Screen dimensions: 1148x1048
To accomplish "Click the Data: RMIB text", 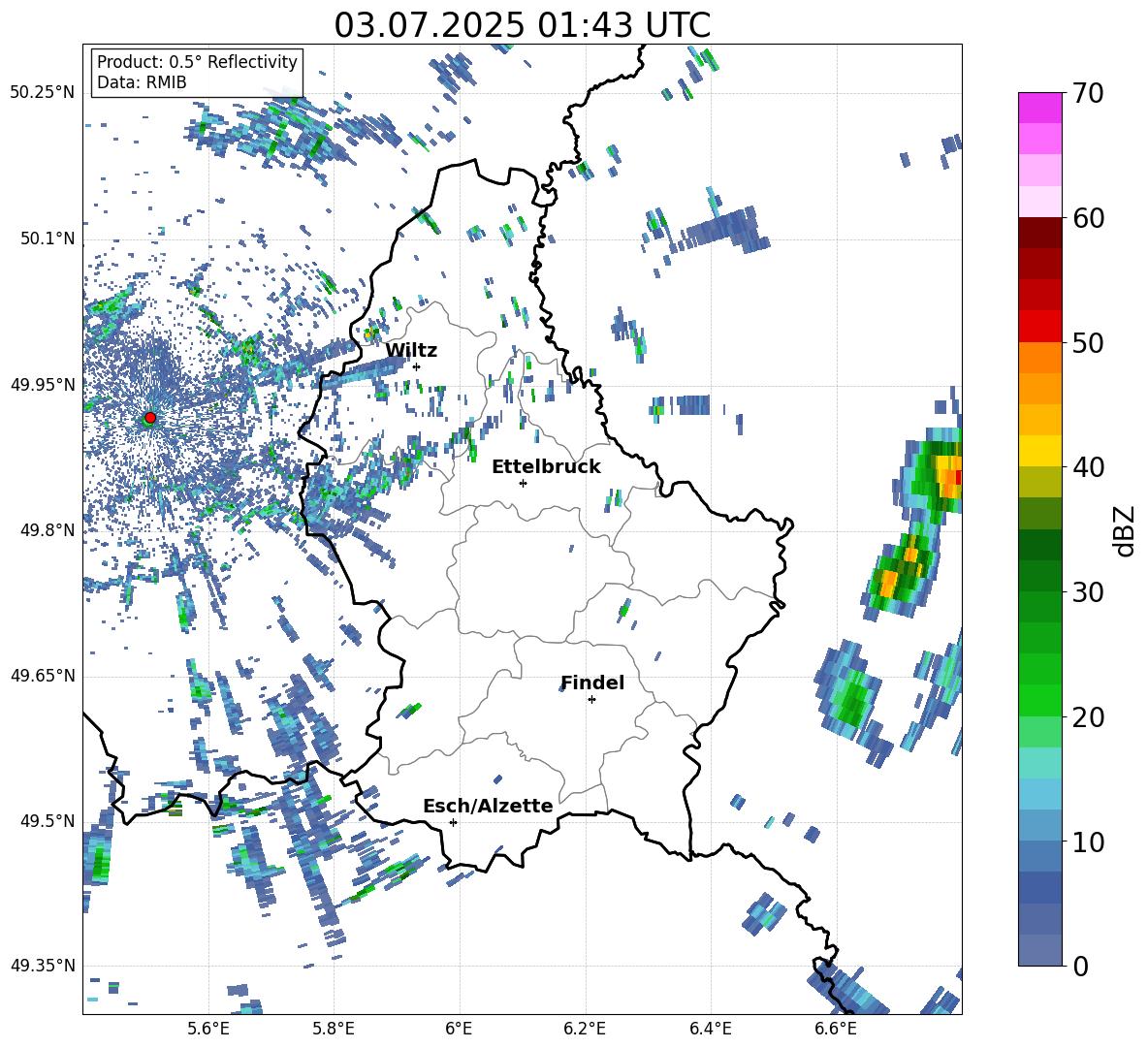I will tap(142, 82).
